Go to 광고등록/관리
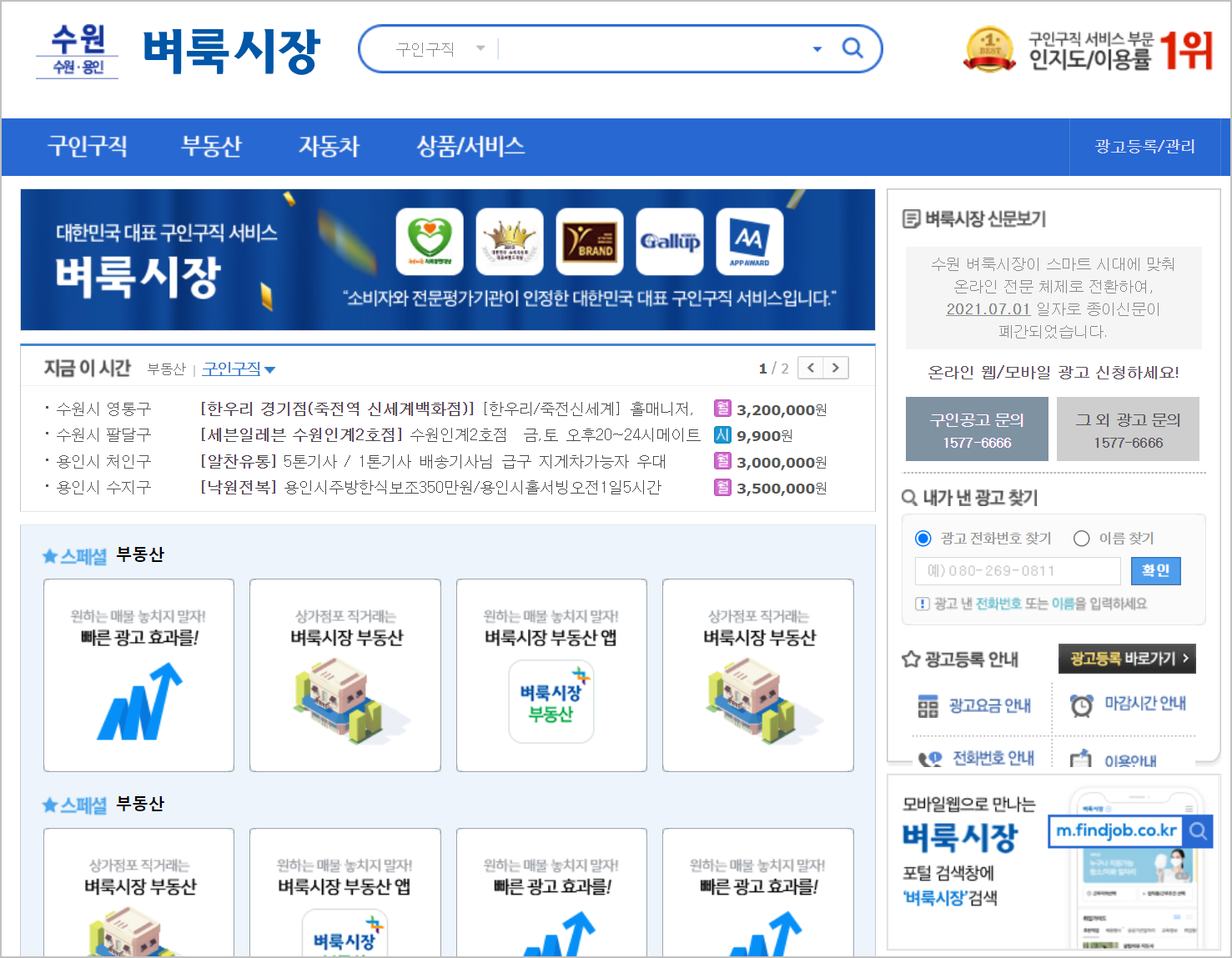Screen dimensions: 1232x958 click(1144, 147)
